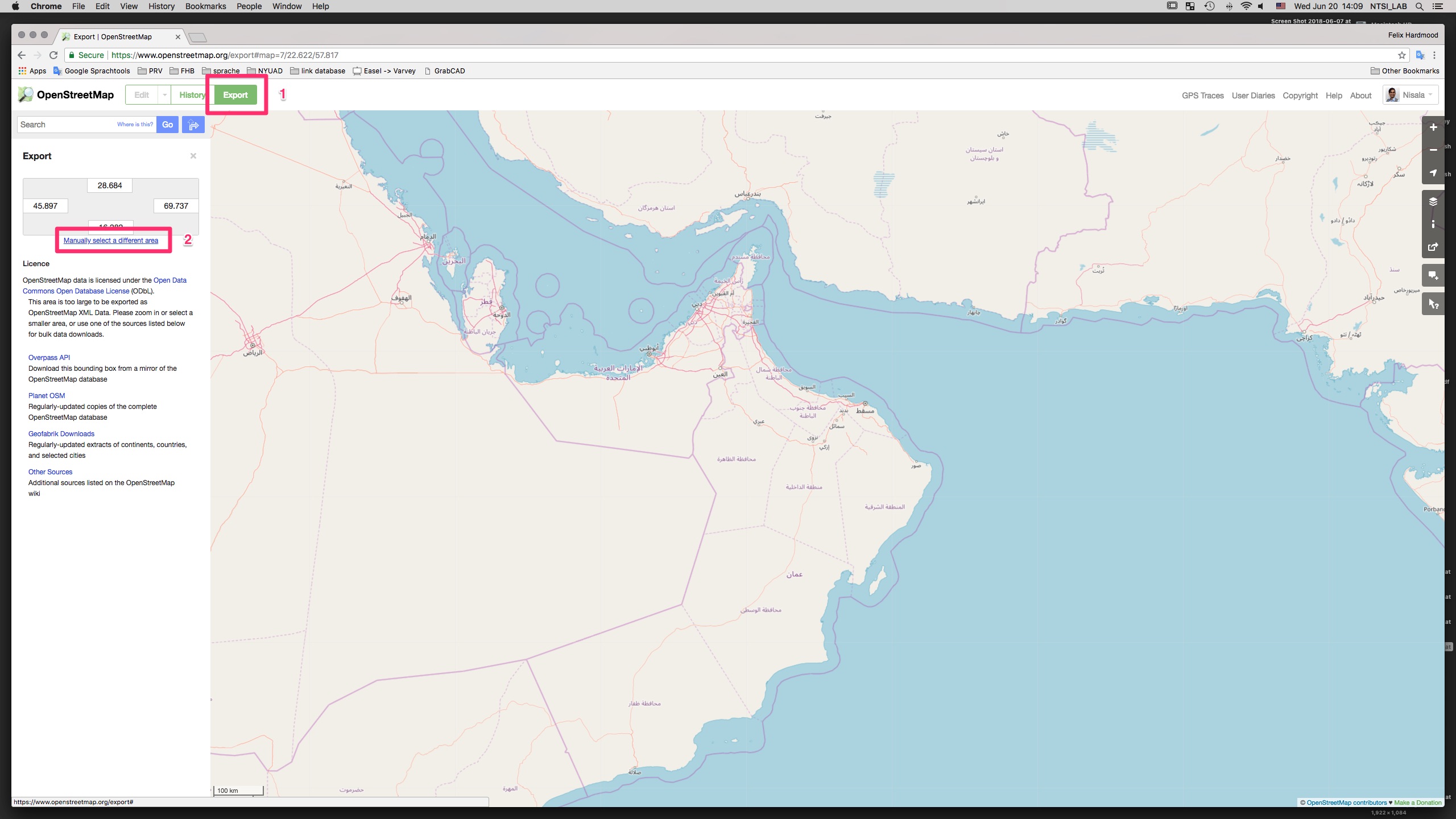Open the map Layers panel
This screenshot has height=819, width=1456.
pyautogui.click(x=1433, y=201)
